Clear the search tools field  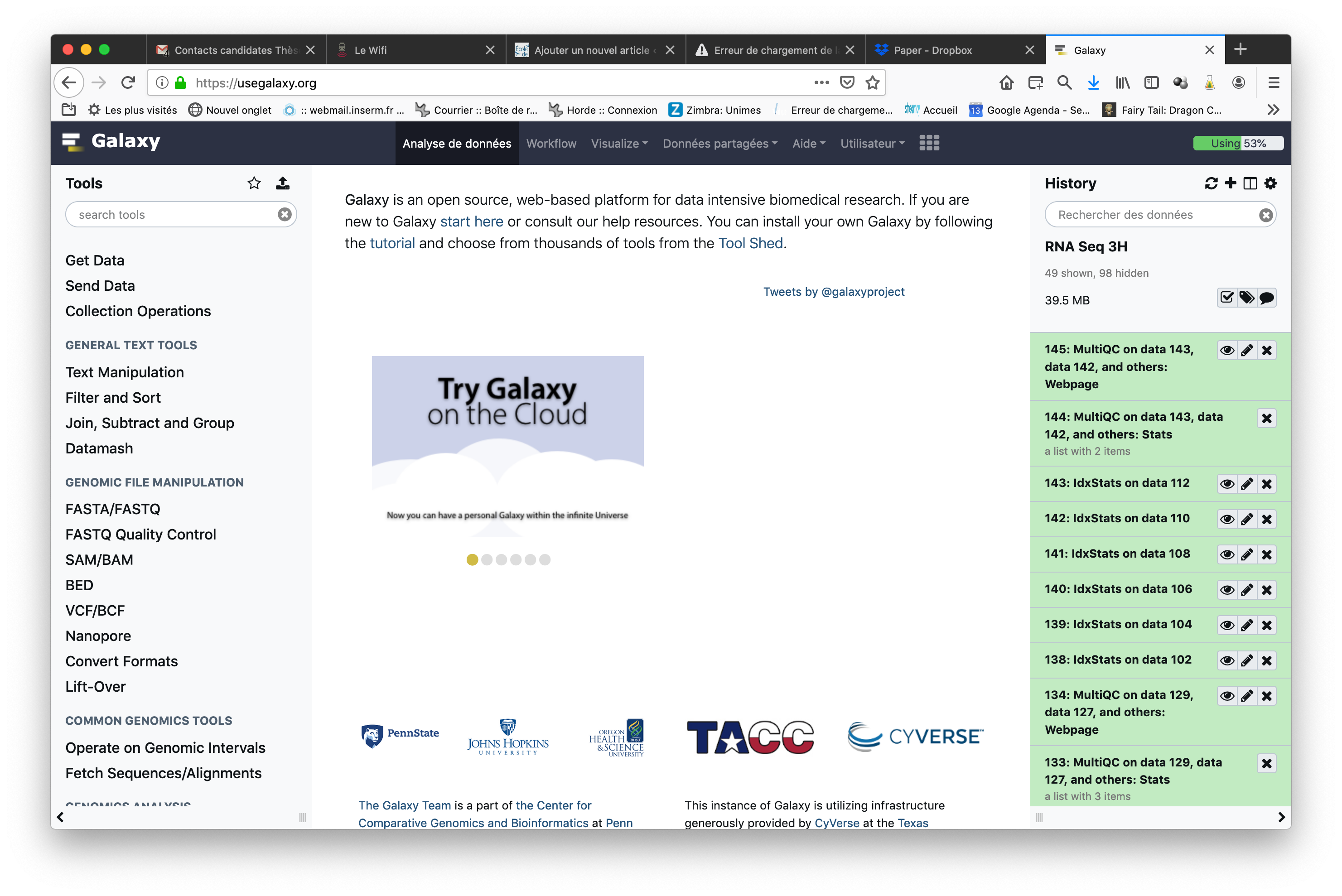point(285,214)
